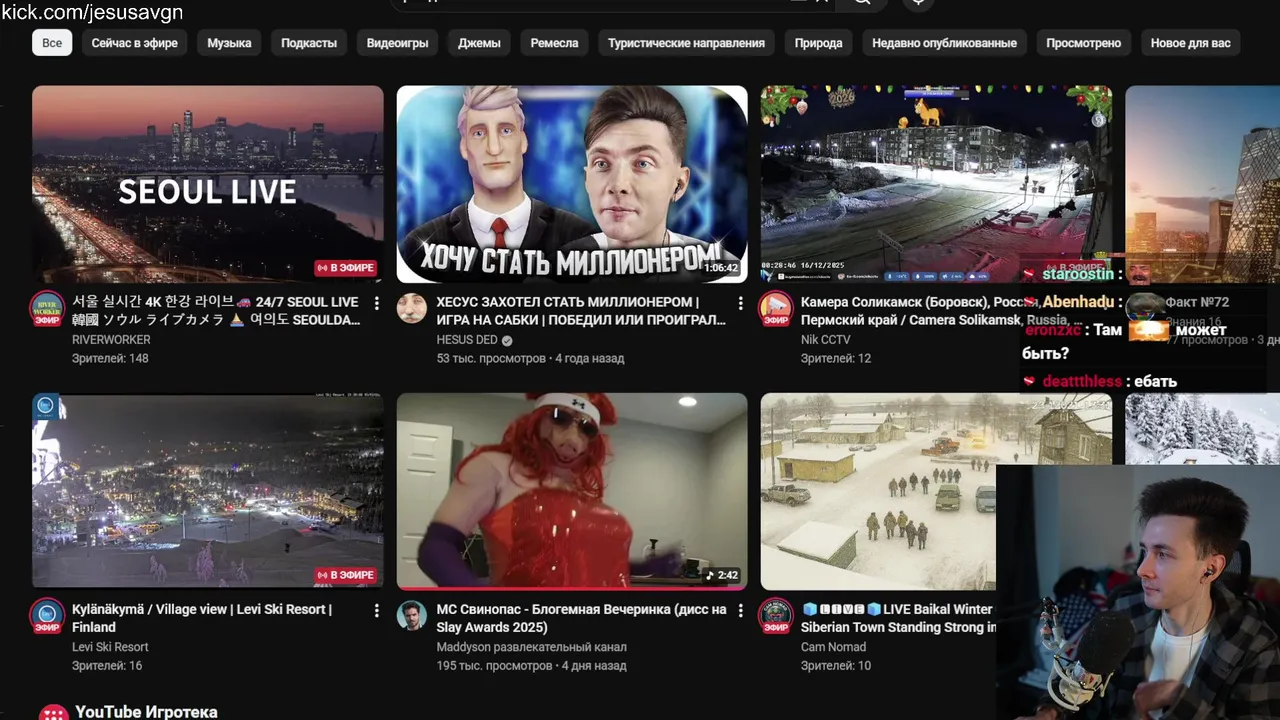Viewport: 1280px width, 720px height.
Task: Click 'Зрителей: 10' viewer count
Action: (x=836, y=665)
